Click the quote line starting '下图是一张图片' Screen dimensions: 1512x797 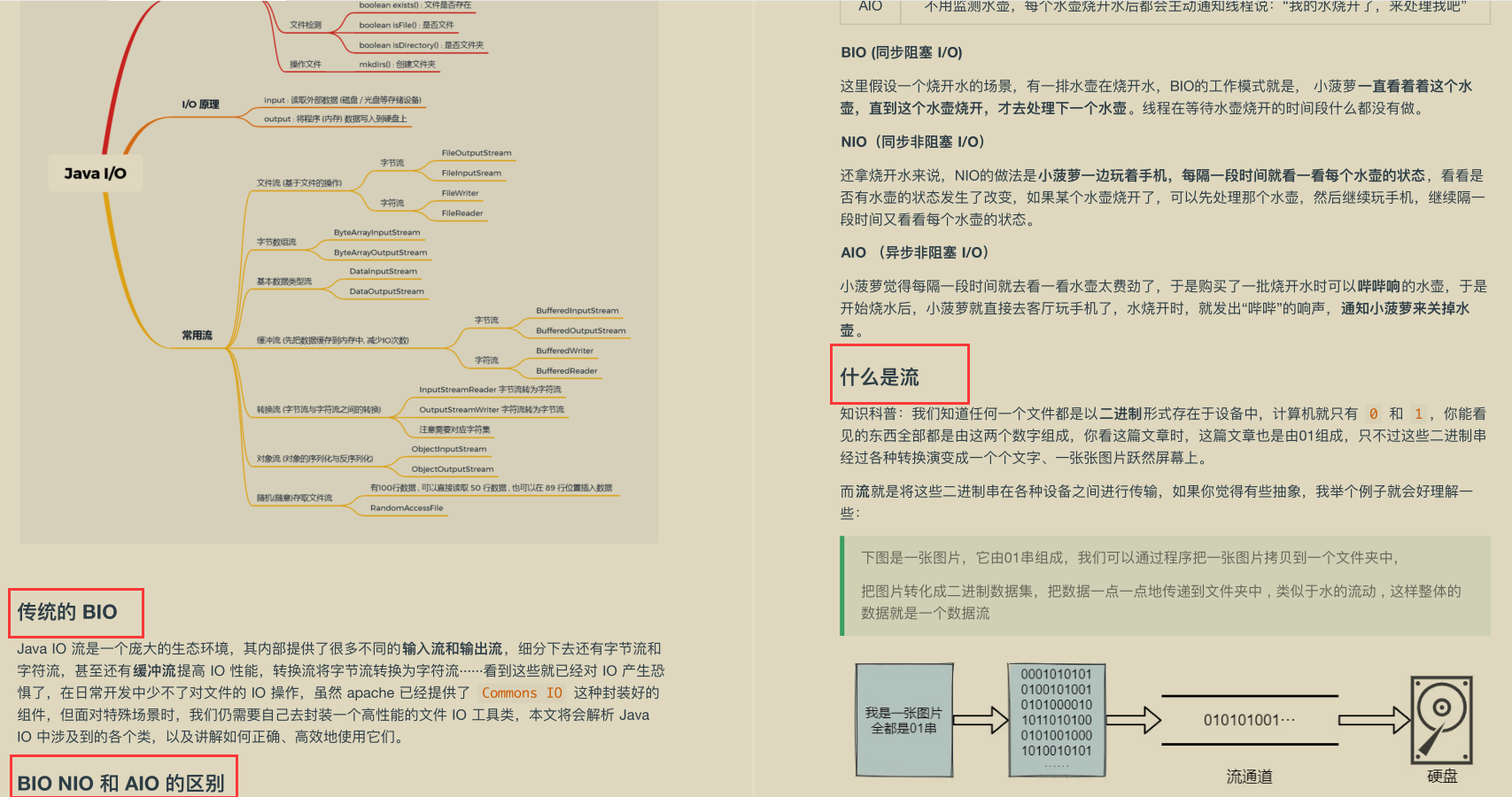1130,558
